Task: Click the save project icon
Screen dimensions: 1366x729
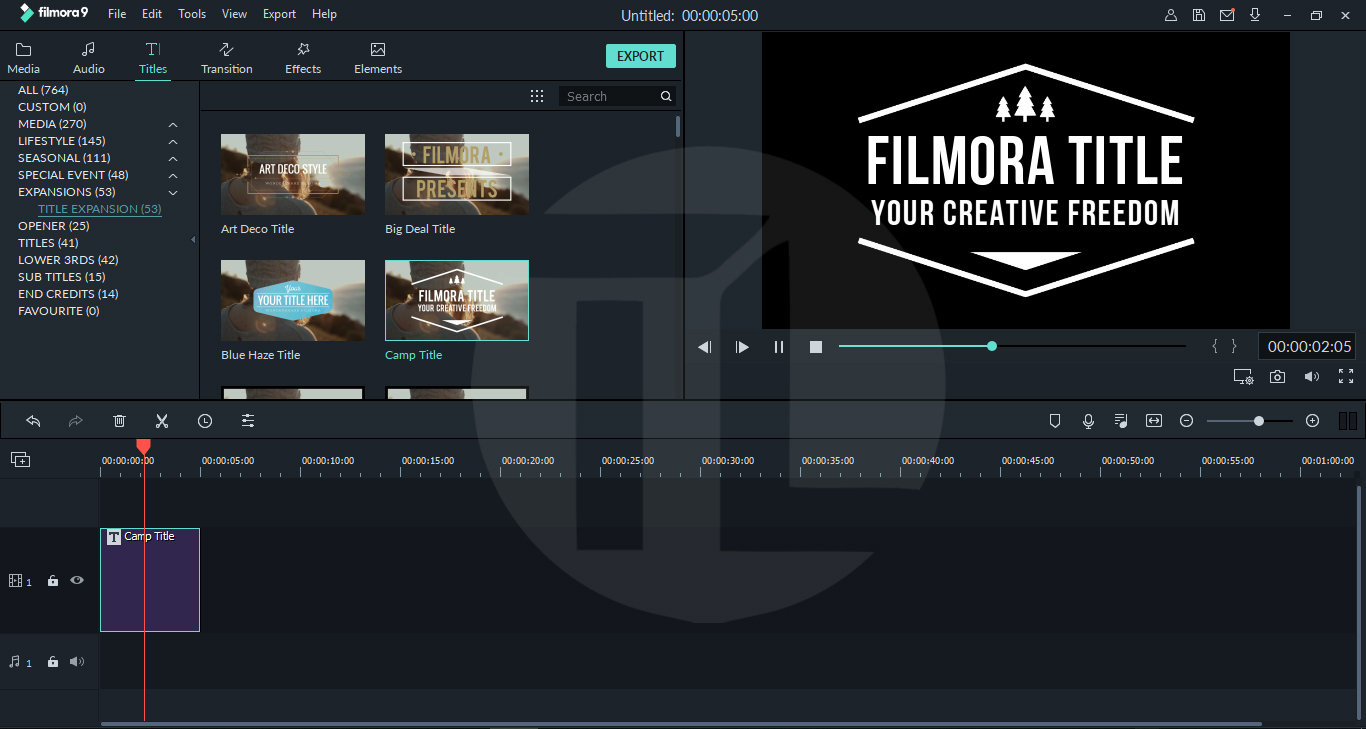Action: coord(1199,15)
